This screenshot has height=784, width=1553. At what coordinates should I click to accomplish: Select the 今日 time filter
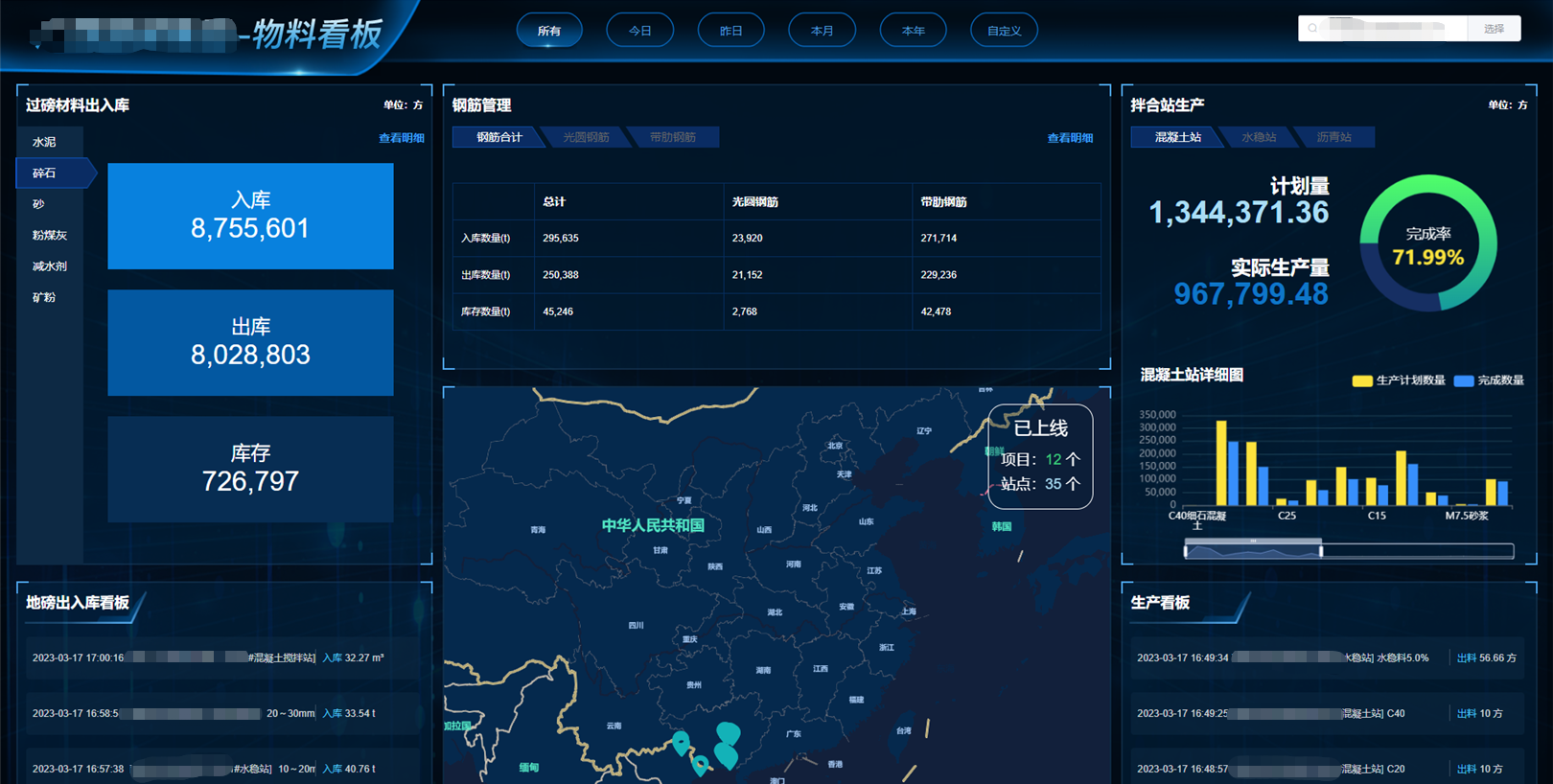[x=639, y=31]
